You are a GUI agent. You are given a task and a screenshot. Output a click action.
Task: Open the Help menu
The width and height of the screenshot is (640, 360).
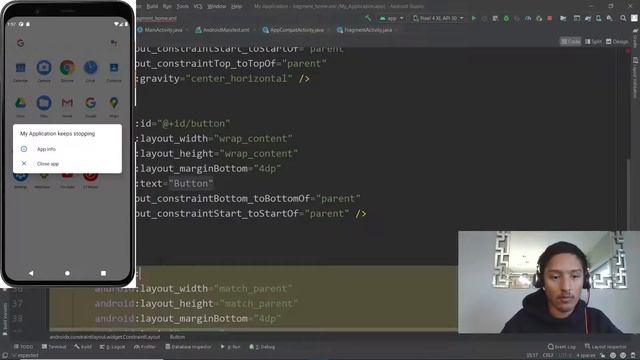point(237,7)
